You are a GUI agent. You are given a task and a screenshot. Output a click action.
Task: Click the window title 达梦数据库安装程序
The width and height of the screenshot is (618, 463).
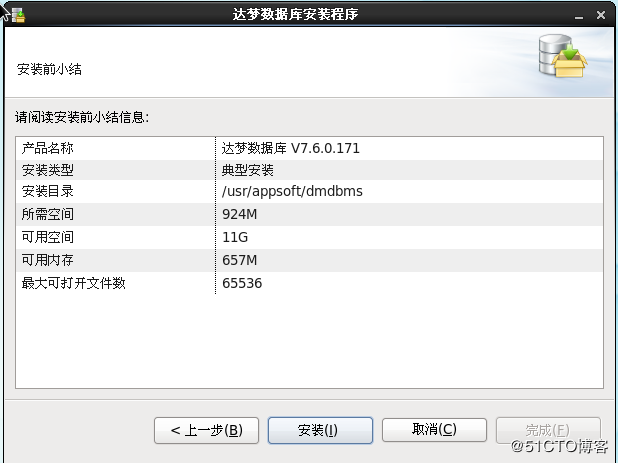tap(295, 15)
